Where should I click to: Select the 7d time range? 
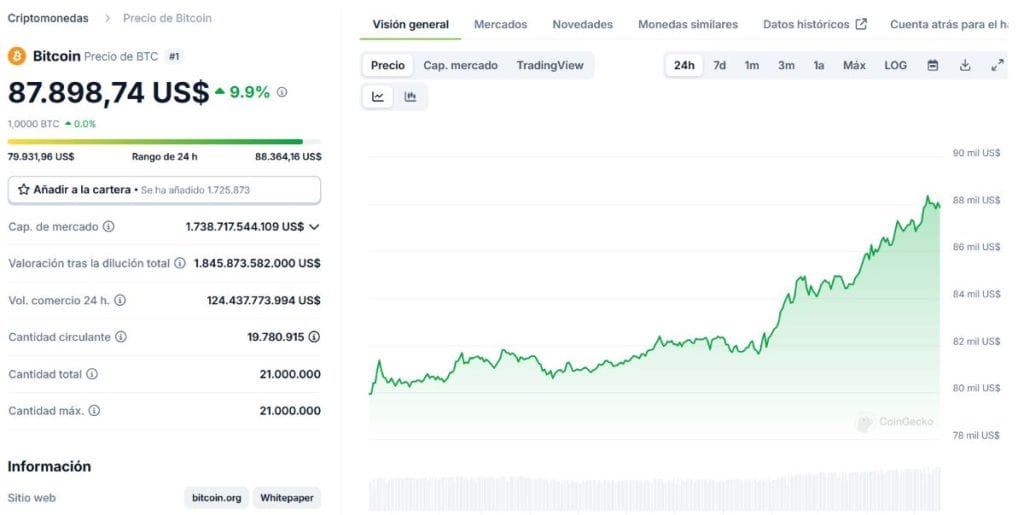point(720,65)
